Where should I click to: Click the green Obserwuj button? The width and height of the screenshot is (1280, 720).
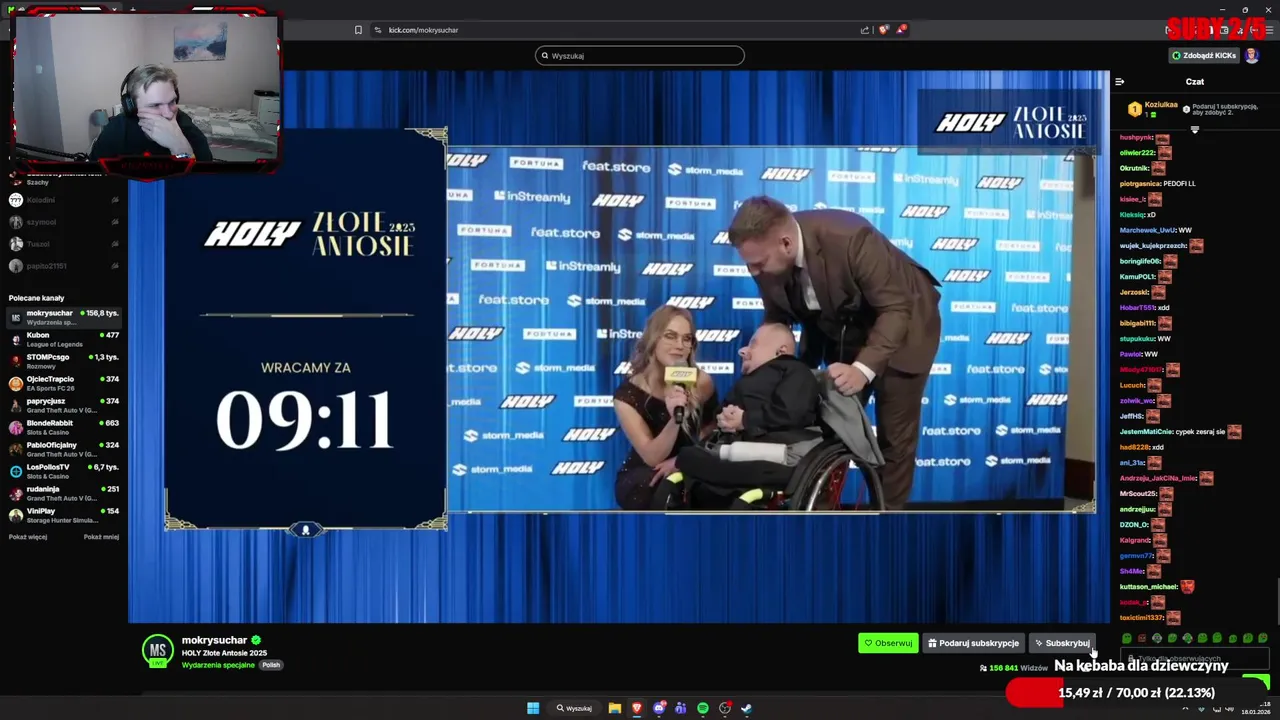[x=888, y=643]
